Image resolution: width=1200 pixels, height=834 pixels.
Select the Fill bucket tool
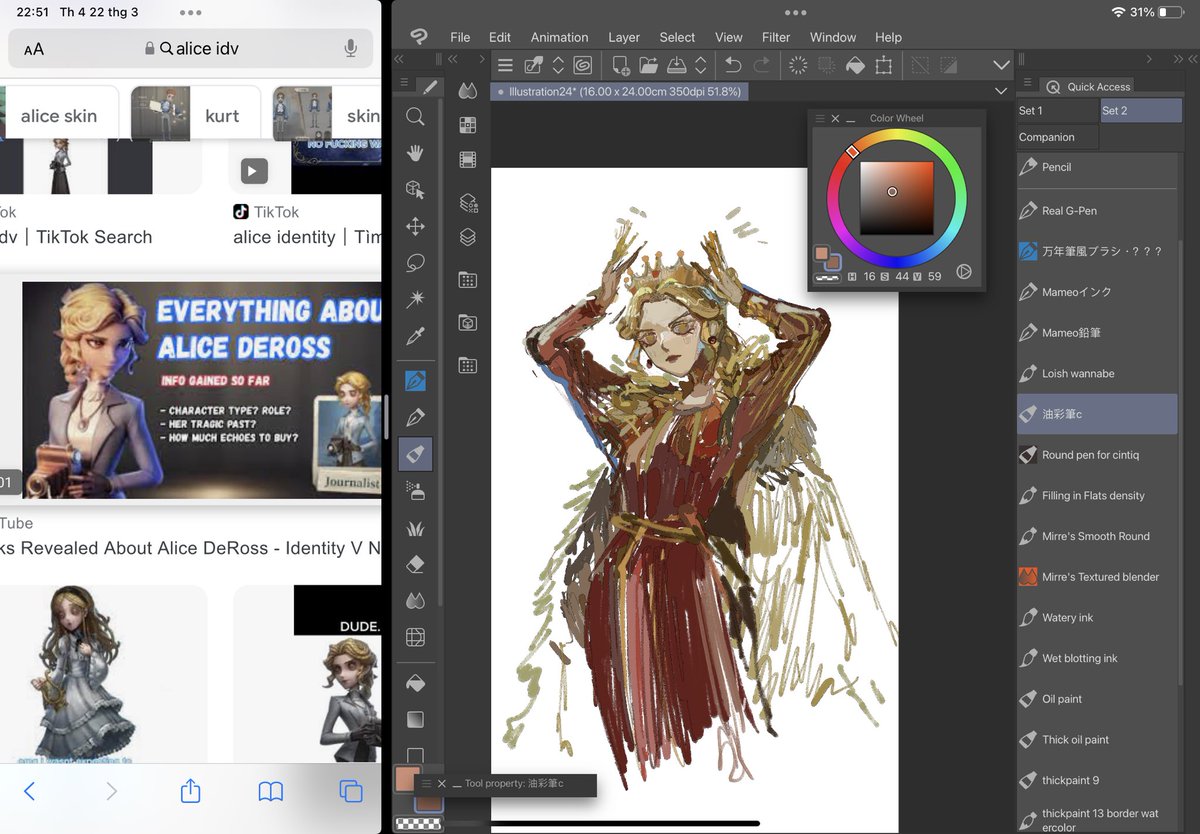415,683
